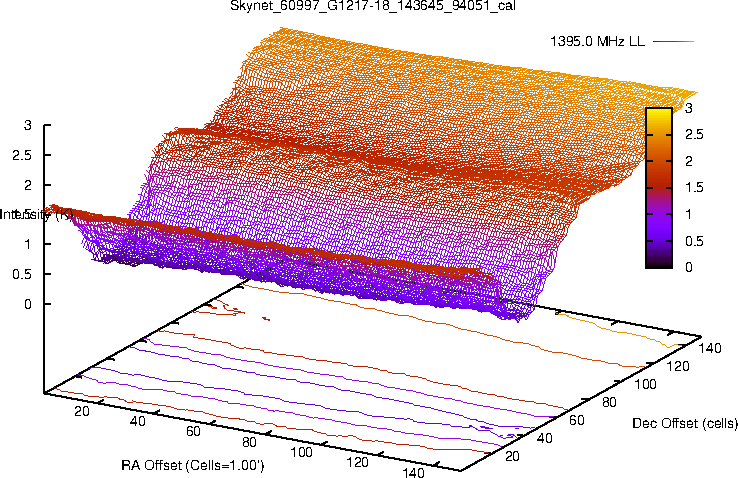Viewport: 738px width, 478px height.
Task: Select the color bar label 0
Action: click(689, 267)
